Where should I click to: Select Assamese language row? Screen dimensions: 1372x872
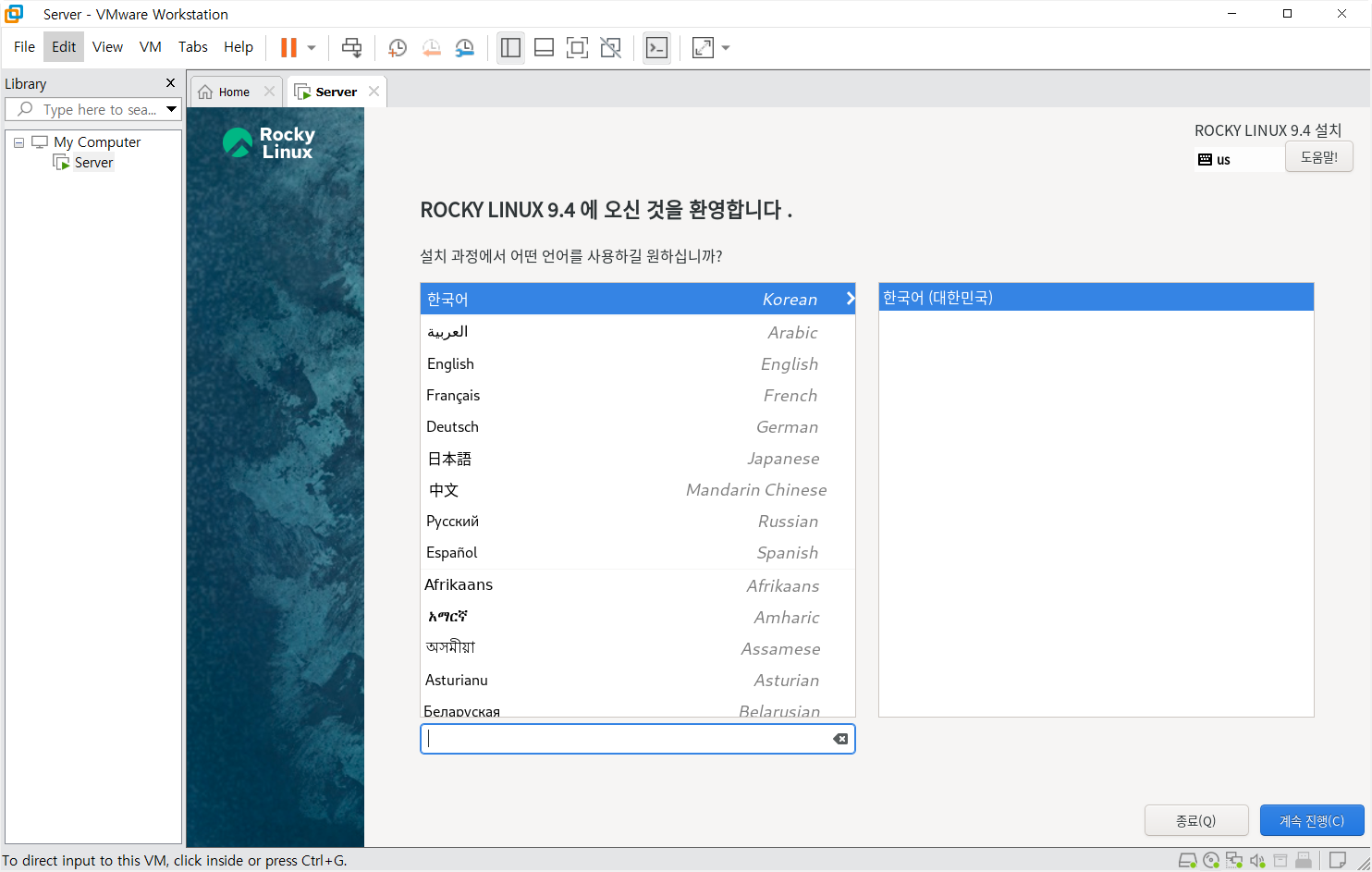coord(638,648)
